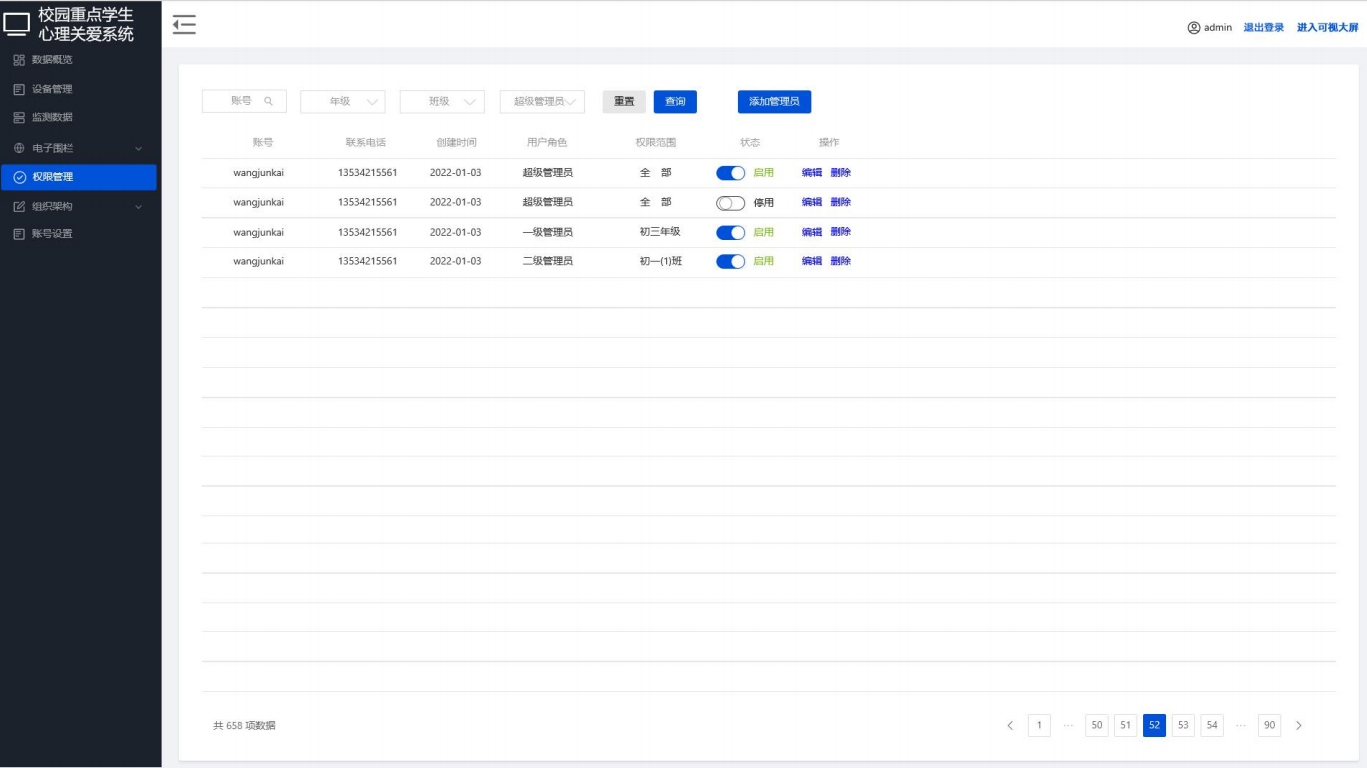
Task: Select 账号设置 in the sidebar menu
Action: click(51, 234)
